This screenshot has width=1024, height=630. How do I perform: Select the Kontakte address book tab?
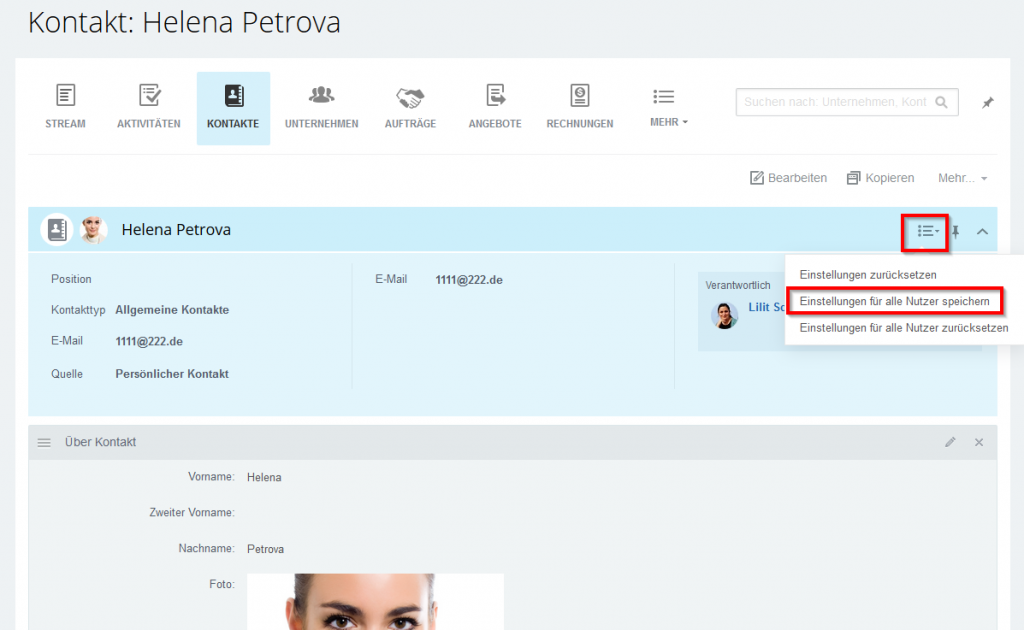(x=233, y=108)
